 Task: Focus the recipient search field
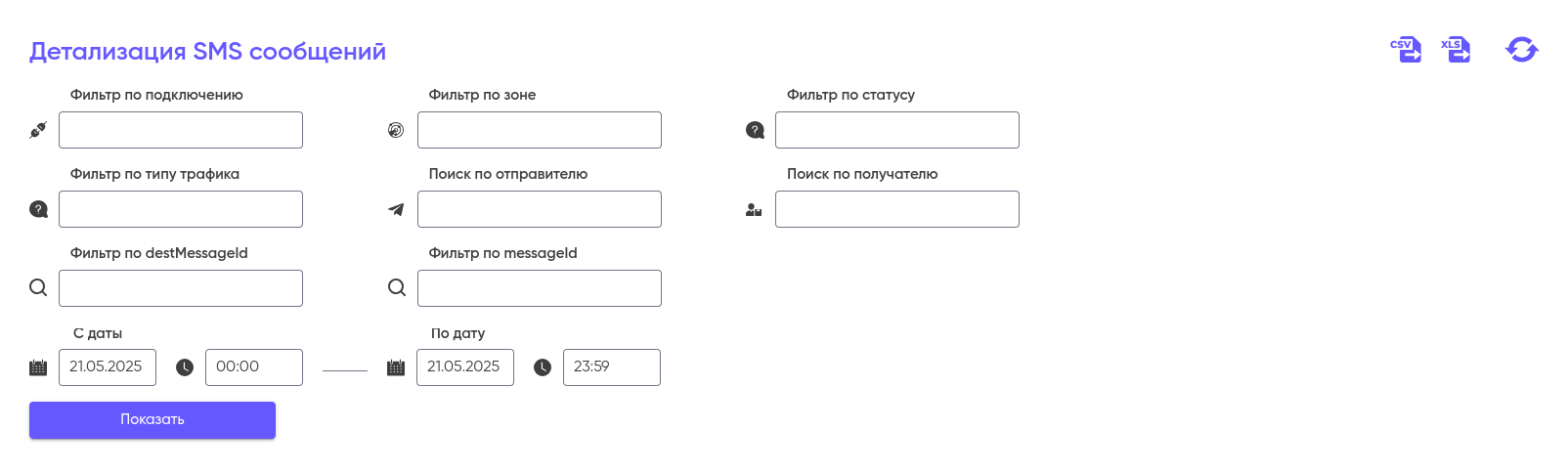click(x=896, y=209)
